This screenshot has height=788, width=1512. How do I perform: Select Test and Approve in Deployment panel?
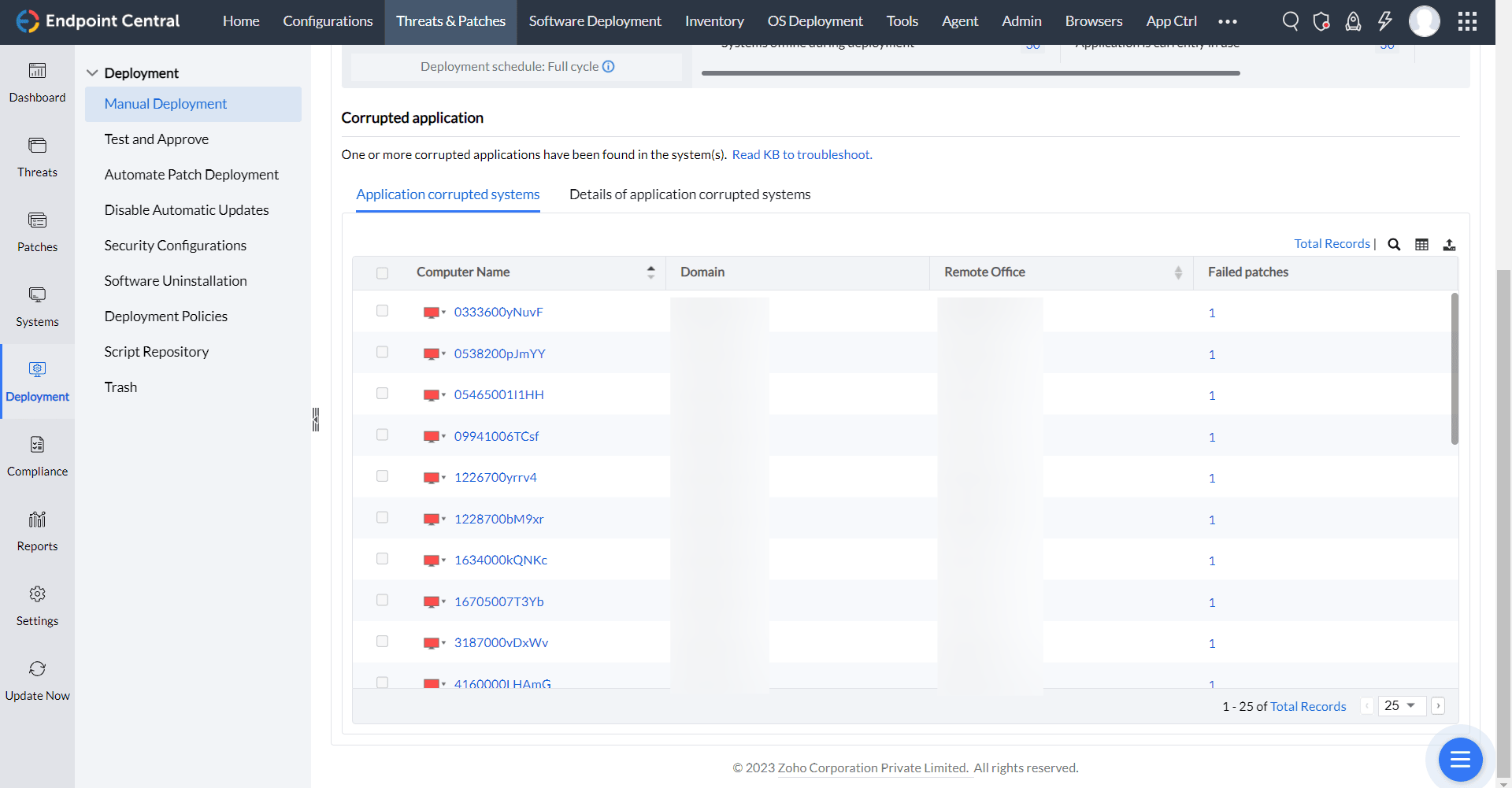click(x=156, y=139)
